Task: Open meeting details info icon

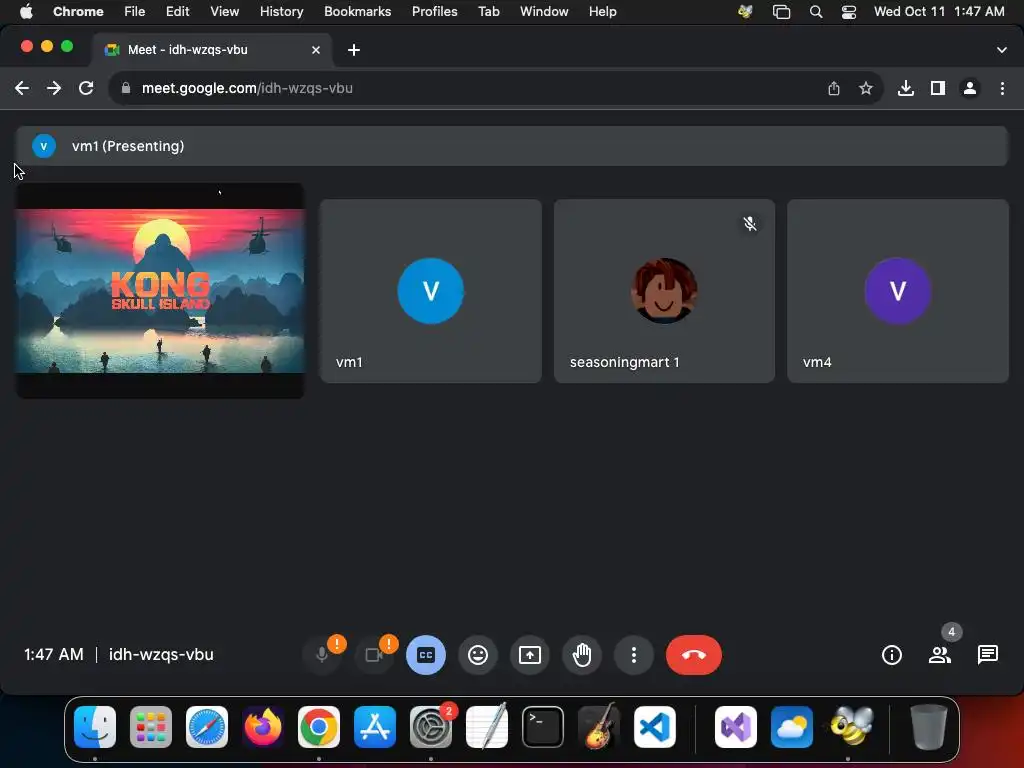Action: (x=891, y=654)
